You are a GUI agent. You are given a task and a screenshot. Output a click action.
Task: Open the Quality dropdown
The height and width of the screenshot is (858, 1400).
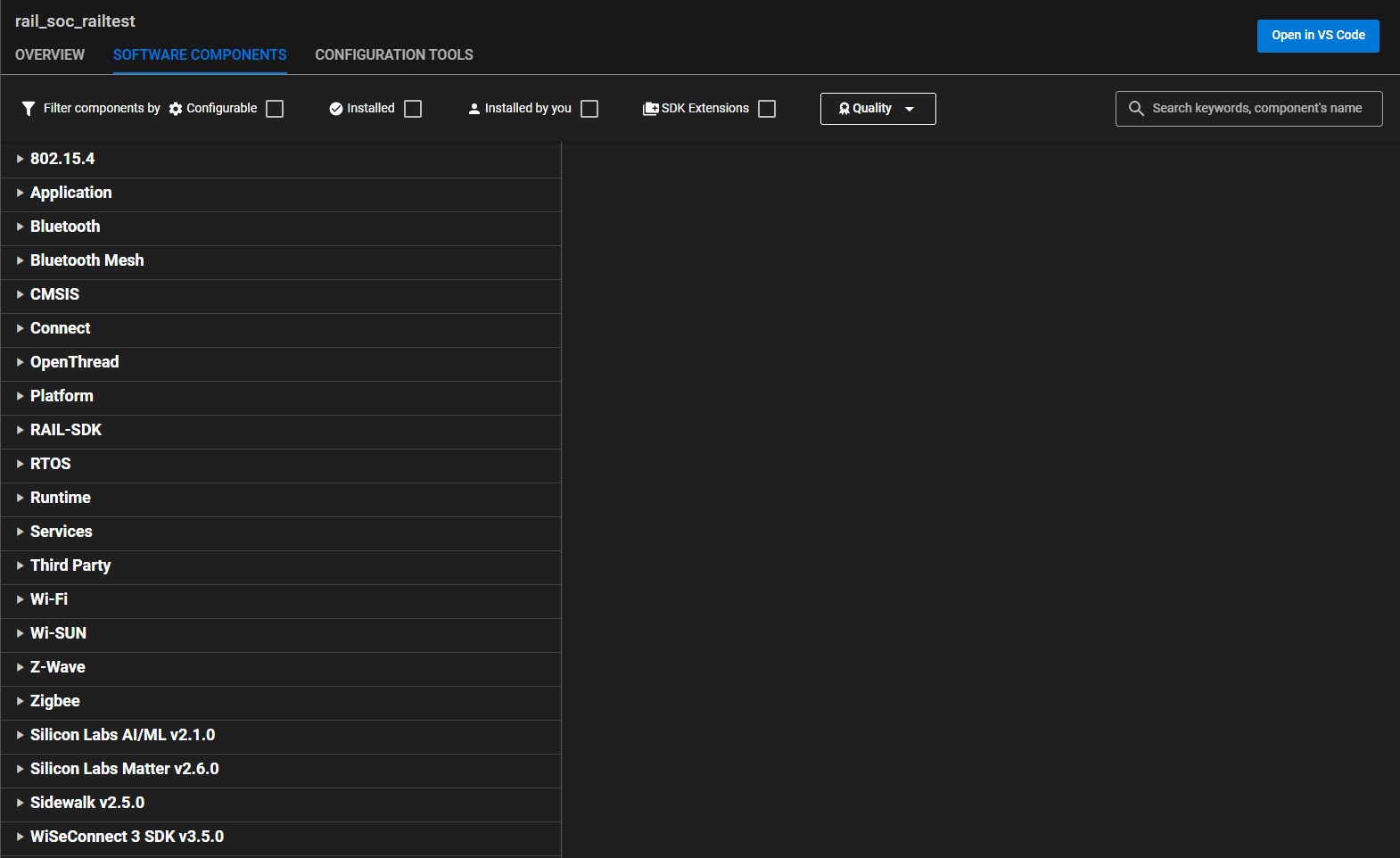pyautogui.click(x=878, y=109)
